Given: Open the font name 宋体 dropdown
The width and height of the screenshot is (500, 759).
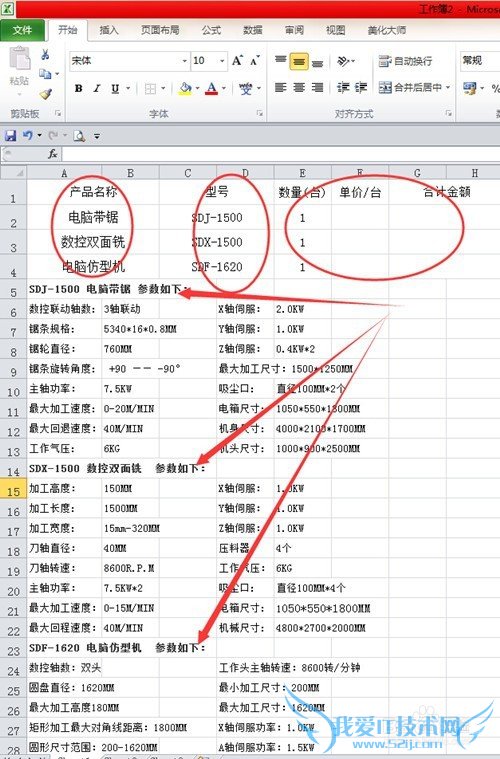Looking at the screenshot, I should 184,61.
